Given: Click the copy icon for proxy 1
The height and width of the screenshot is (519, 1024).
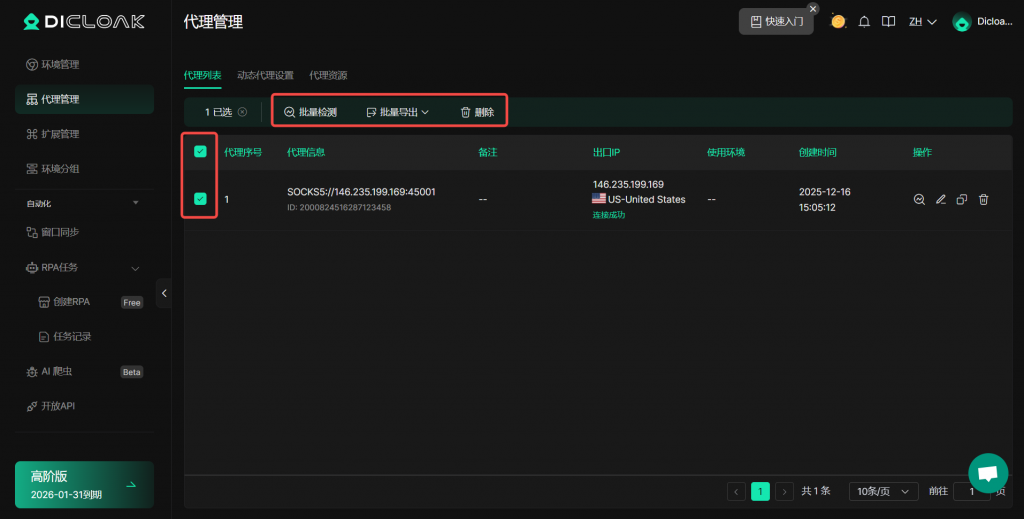Looking at the screenshot, I should pos(962,200).
